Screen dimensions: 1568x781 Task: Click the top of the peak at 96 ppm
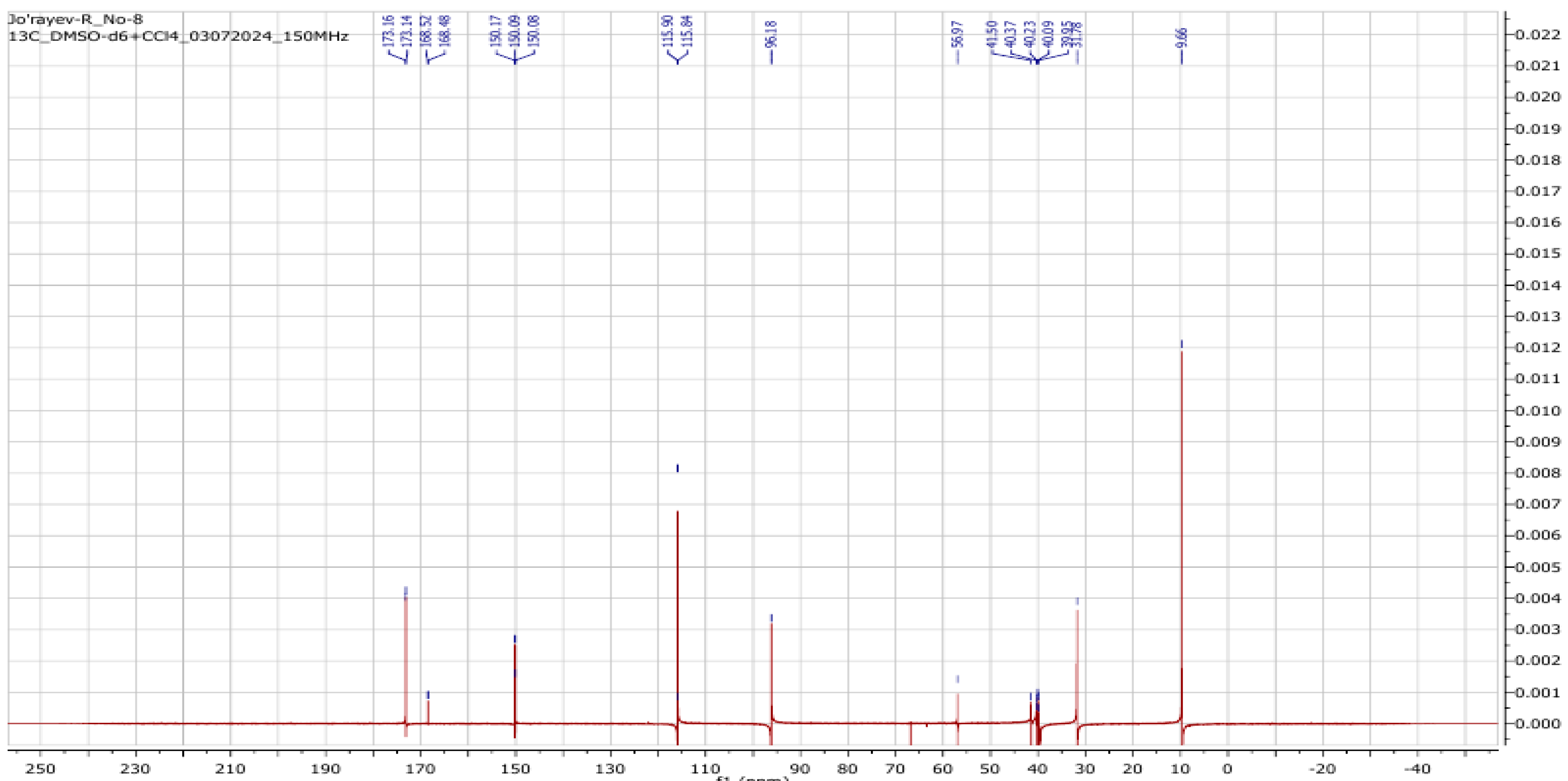[x=771, y=625]
